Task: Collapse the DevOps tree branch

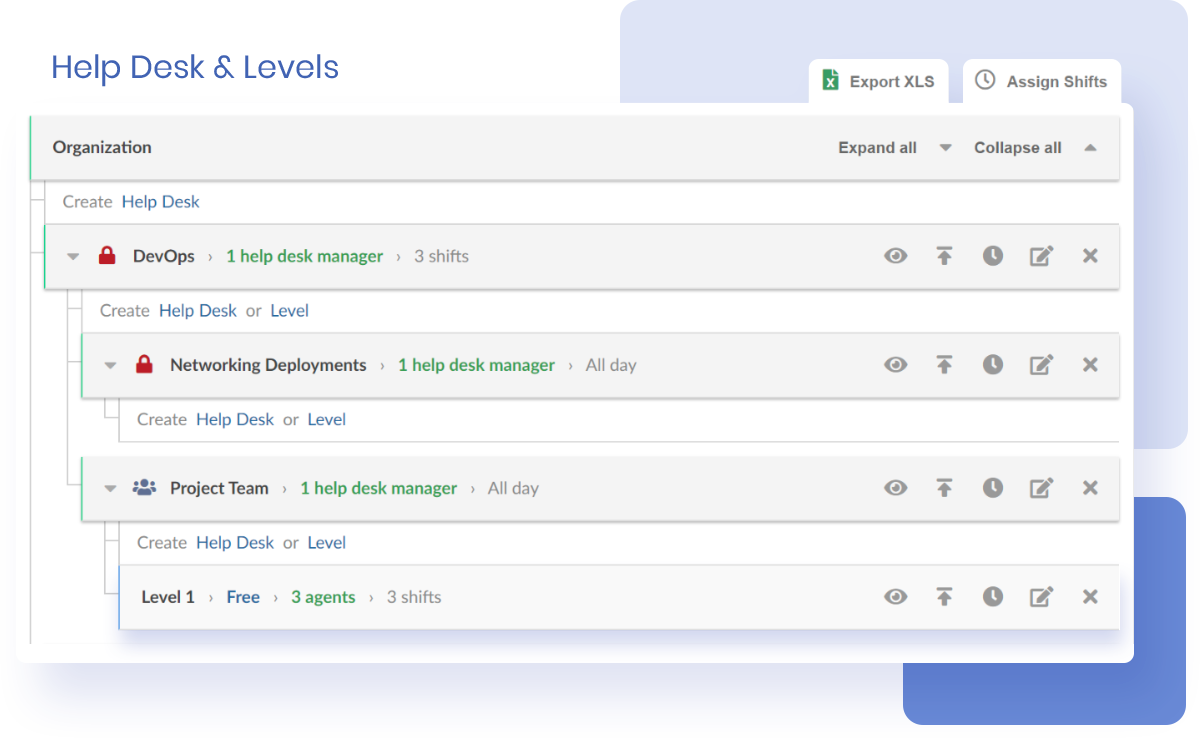Action: [72, 256]
